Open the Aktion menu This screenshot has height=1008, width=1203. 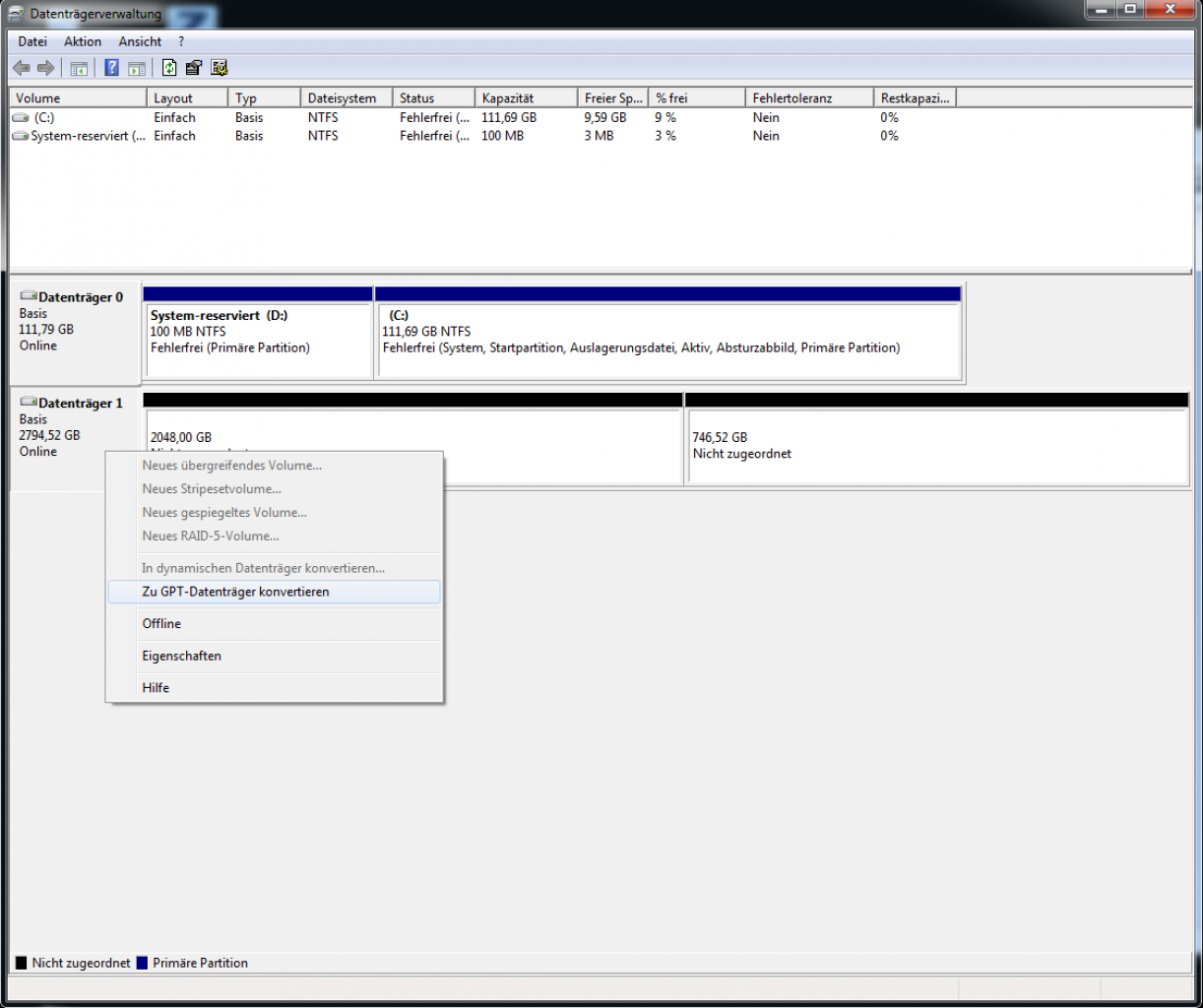(x=83, y=41)
